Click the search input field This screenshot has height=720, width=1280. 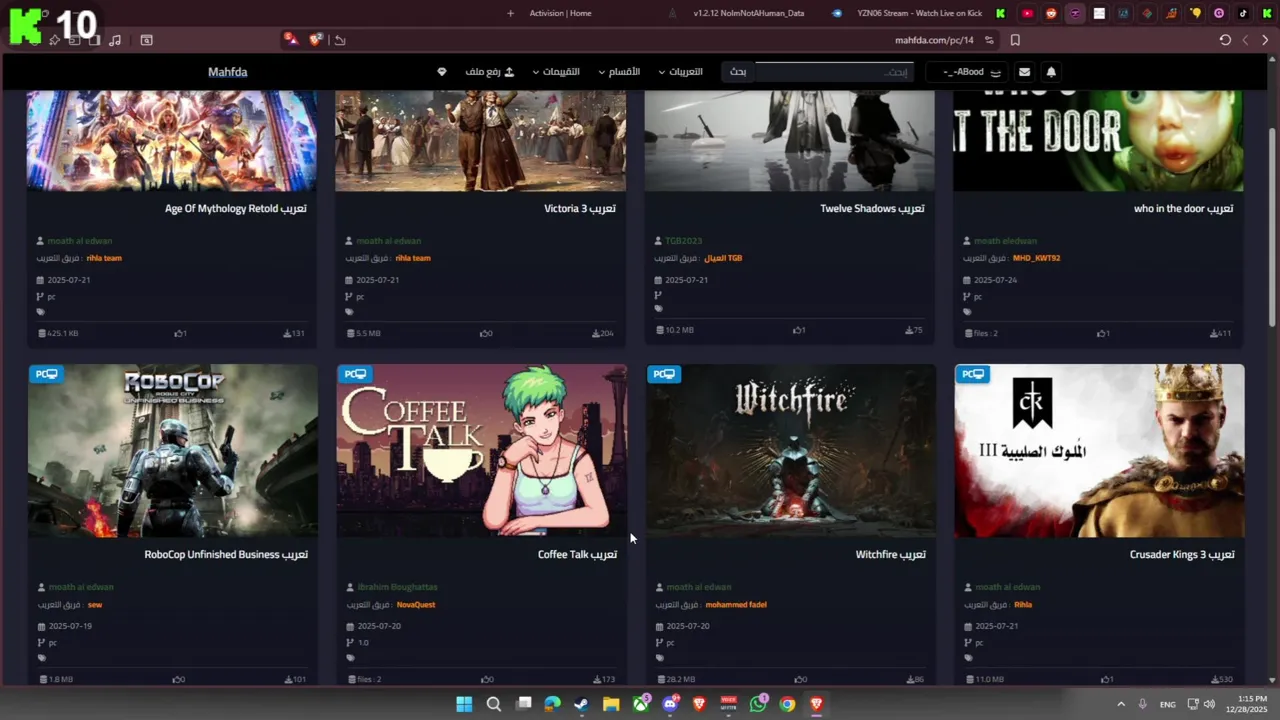(834, 72)
